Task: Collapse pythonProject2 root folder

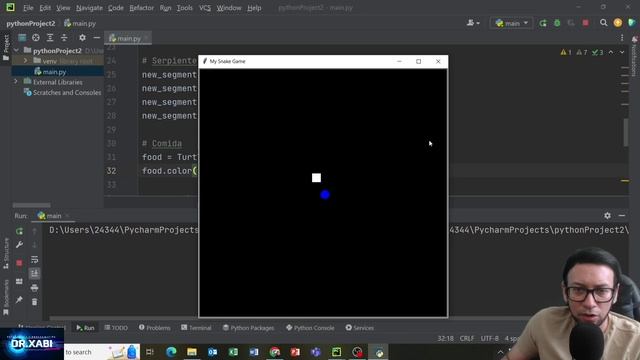Action: click(x=16, y=51)
